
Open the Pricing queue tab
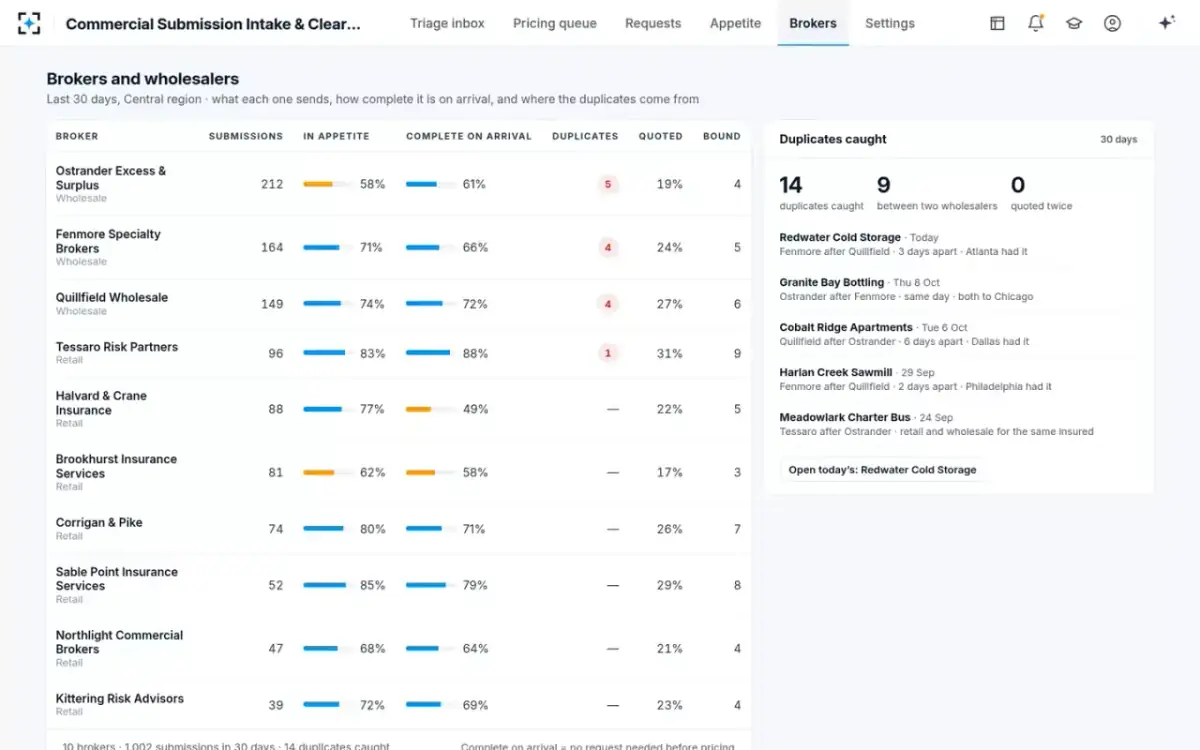tap(555, 23)
